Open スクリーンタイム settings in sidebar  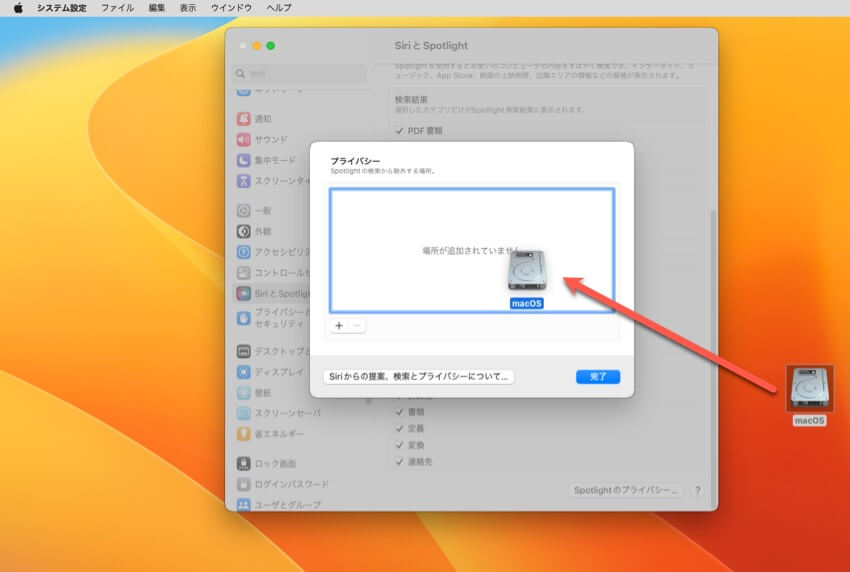click(x=271, y=181)
